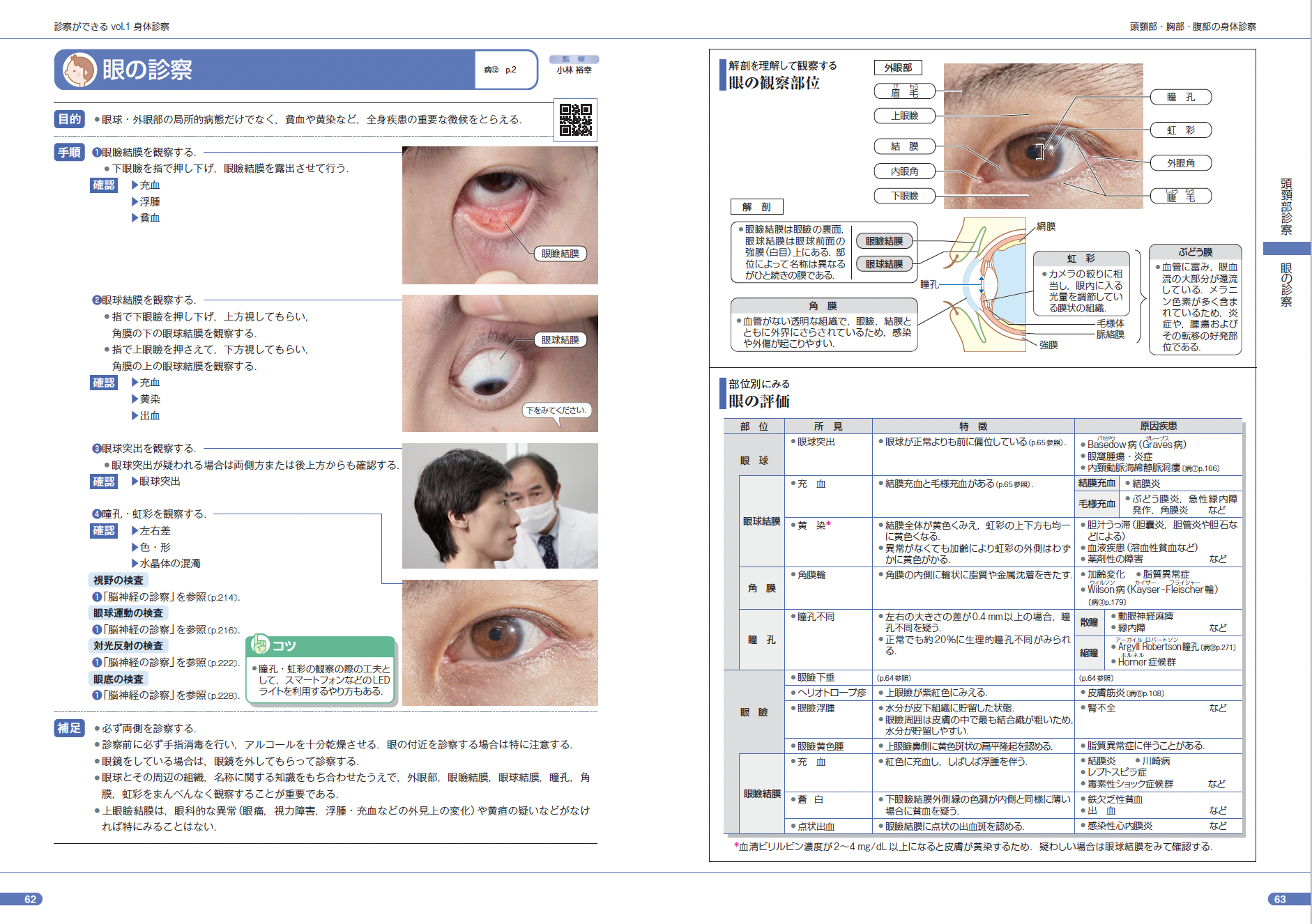This screenshot has height=924, width=1312.
Task: Click the baby face icon beside 眼の診察 title
Action: coord(79,70)
